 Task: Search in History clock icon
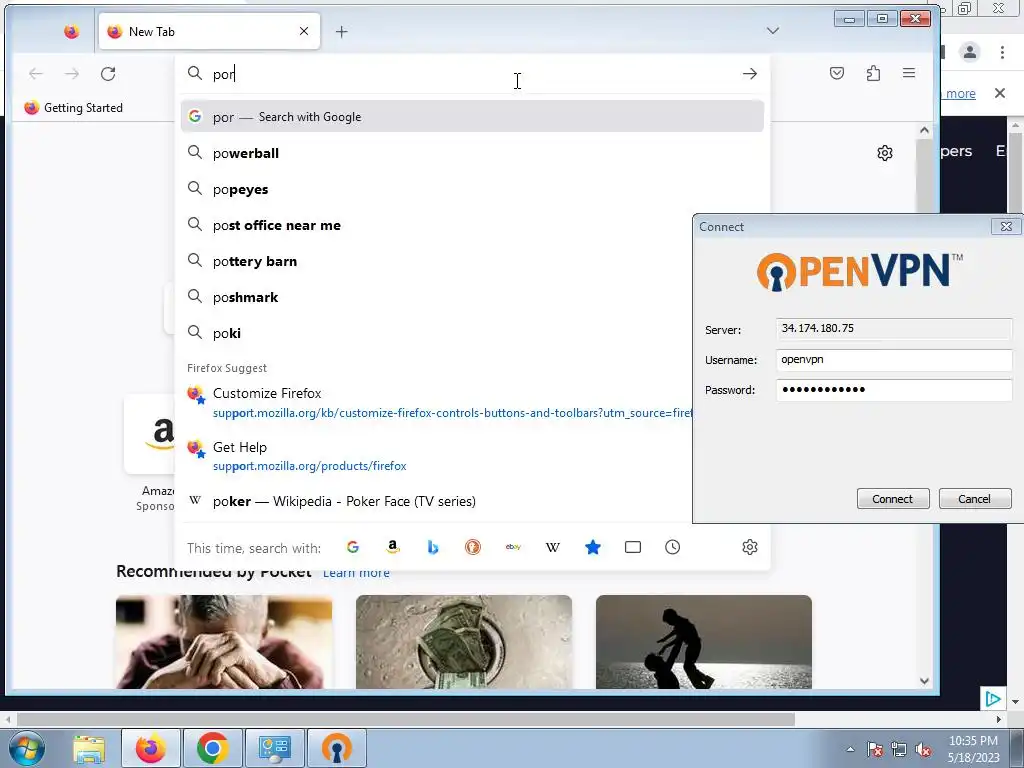pyautogui.click(x=673, y=547)
